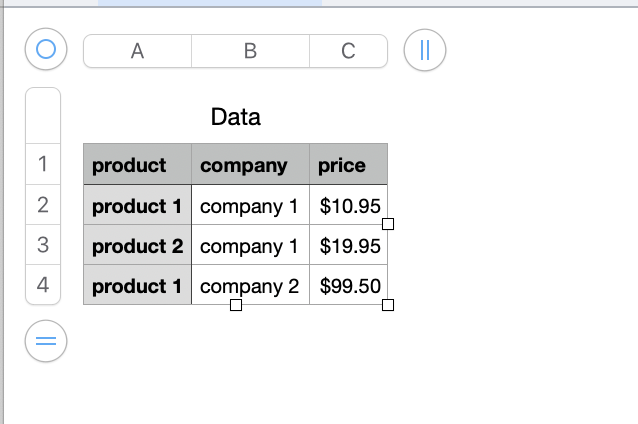The height and width of the screenshot is (424, 638).
Task: Select column C header
Action: click(x=348, y=52)
